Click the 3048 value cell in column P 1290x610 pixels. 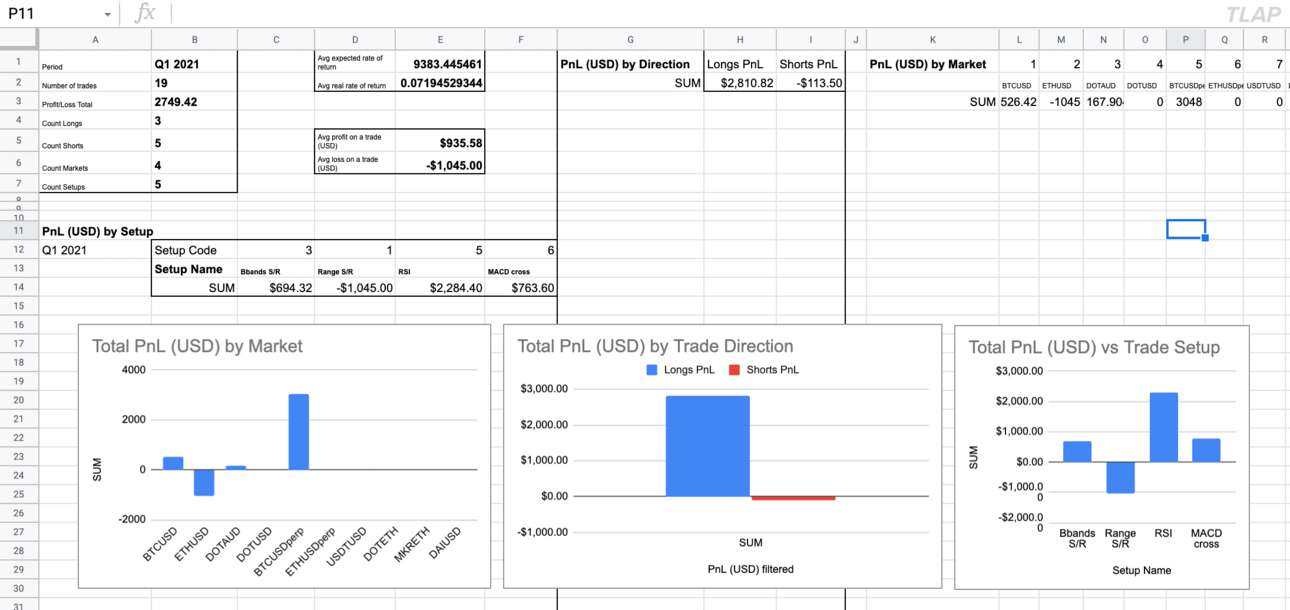click(x=1186, y=102)
